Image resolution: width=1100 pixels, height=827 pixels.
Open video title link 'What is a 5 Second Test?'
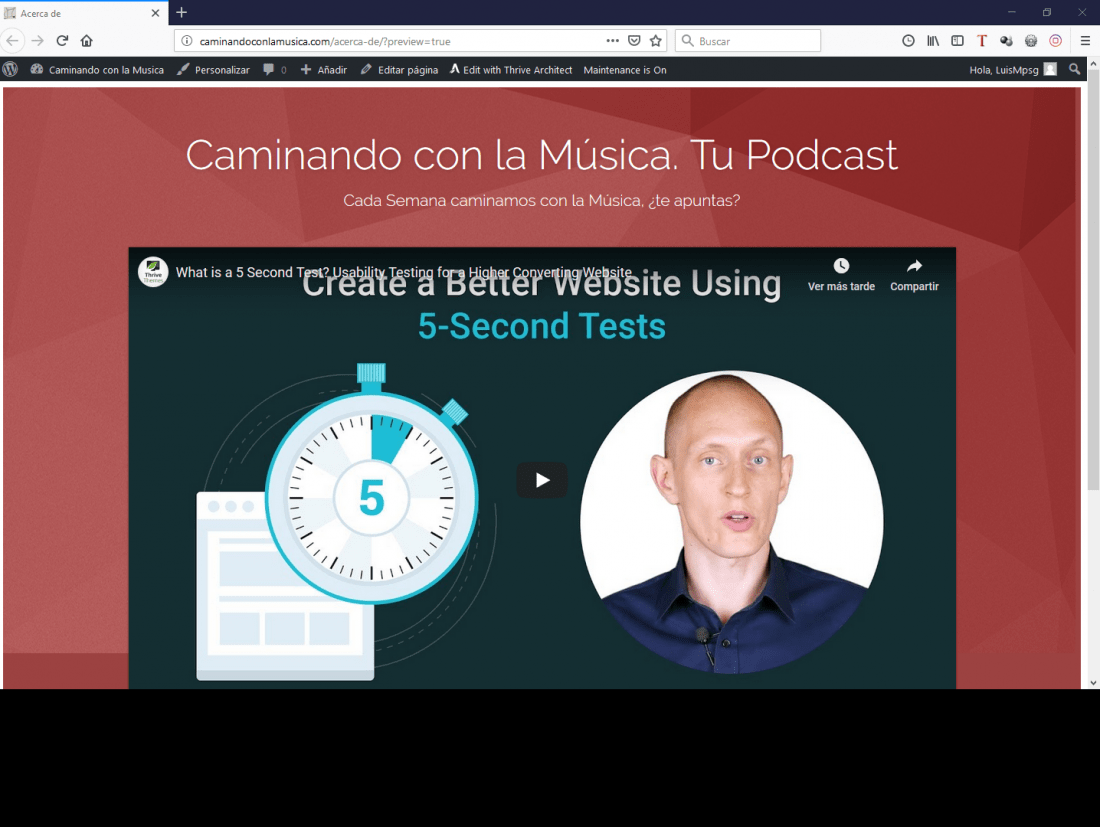(403, 272)
